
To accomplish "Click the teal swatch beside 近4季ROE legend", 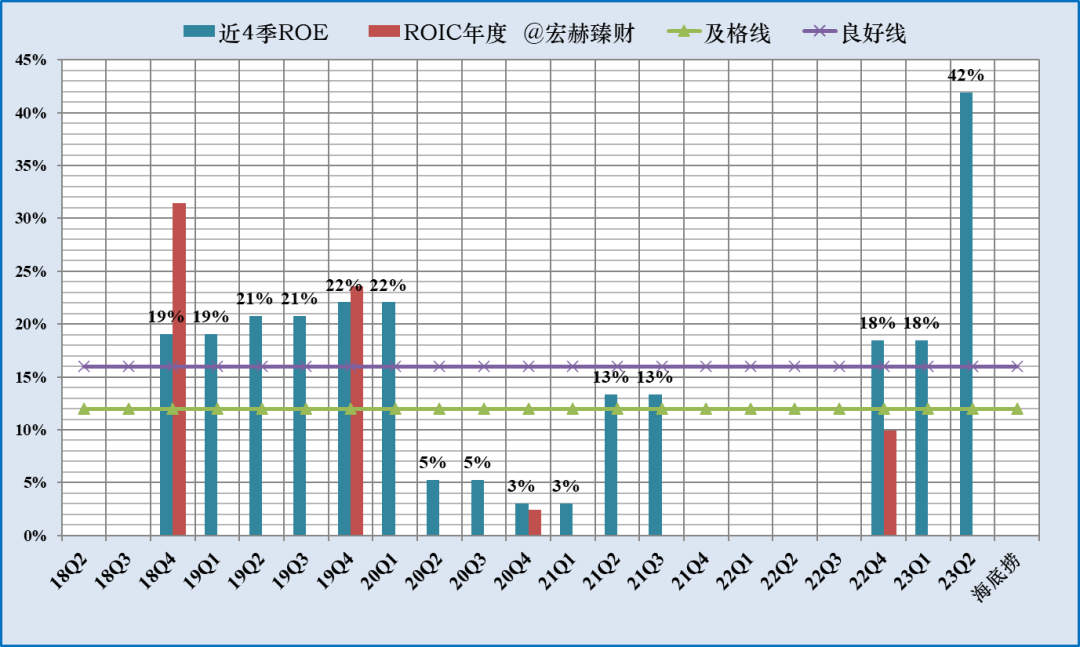I will pos(198,31).
